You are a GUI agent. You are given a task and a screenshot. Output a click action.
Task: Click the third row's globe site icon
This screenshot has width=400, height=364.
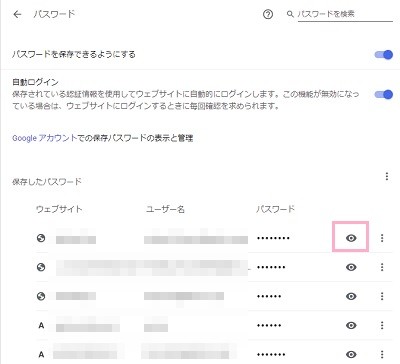tap(41, 296)
